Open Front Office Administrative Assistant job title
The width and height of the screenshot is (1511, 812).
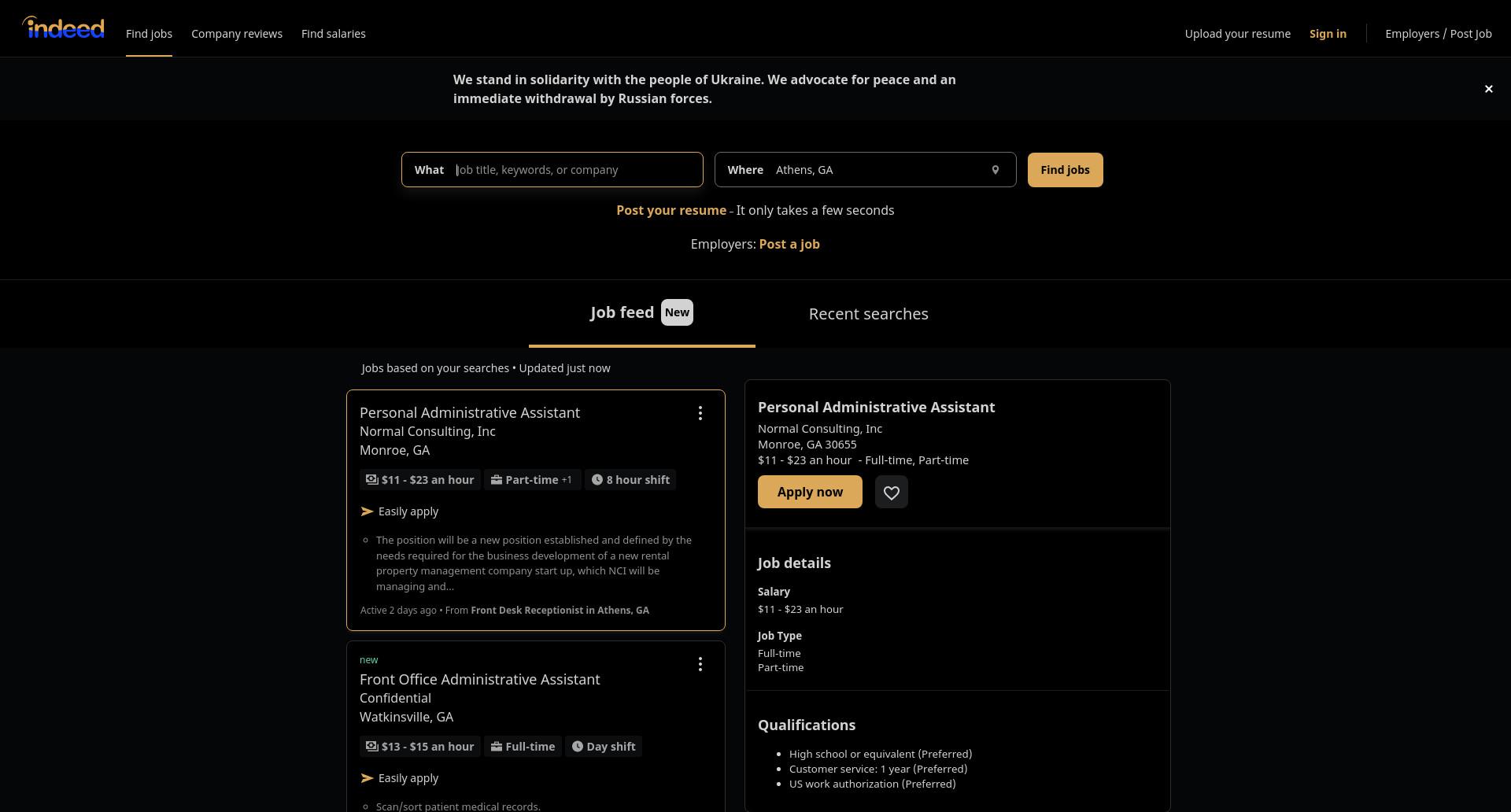pyautogui.click(x=479, y=680)
